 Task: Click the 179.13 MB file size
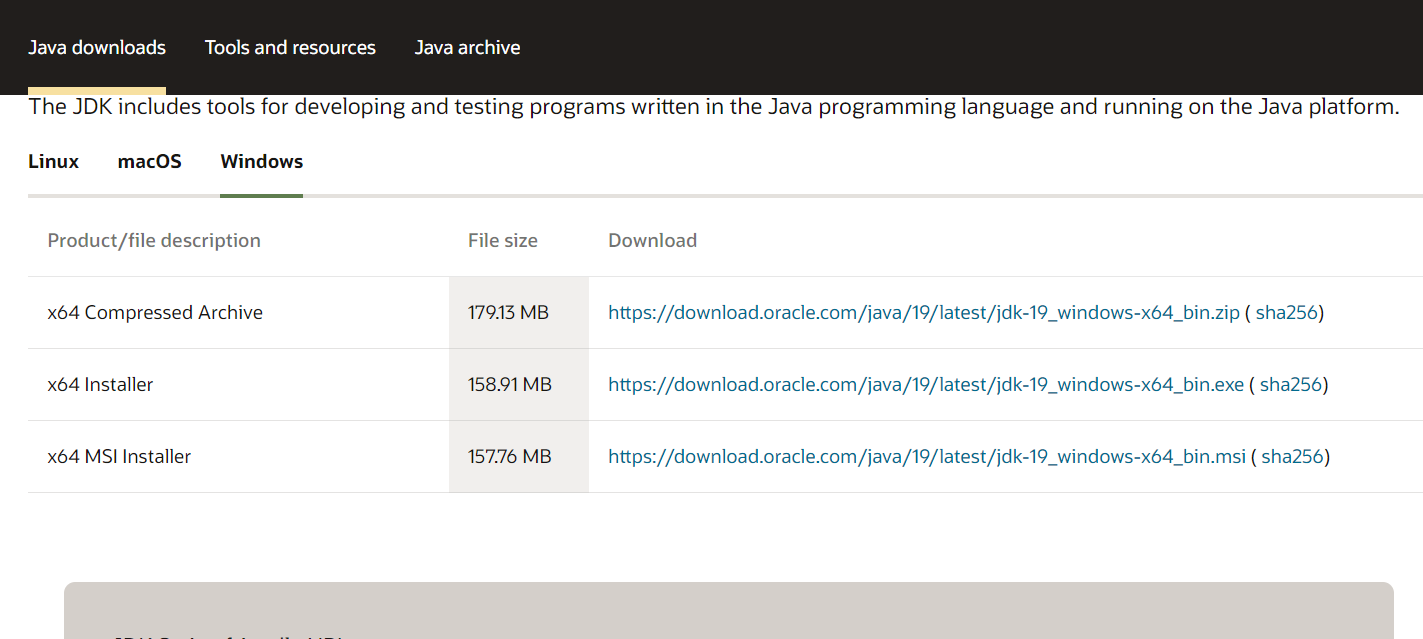click(508, 312)
